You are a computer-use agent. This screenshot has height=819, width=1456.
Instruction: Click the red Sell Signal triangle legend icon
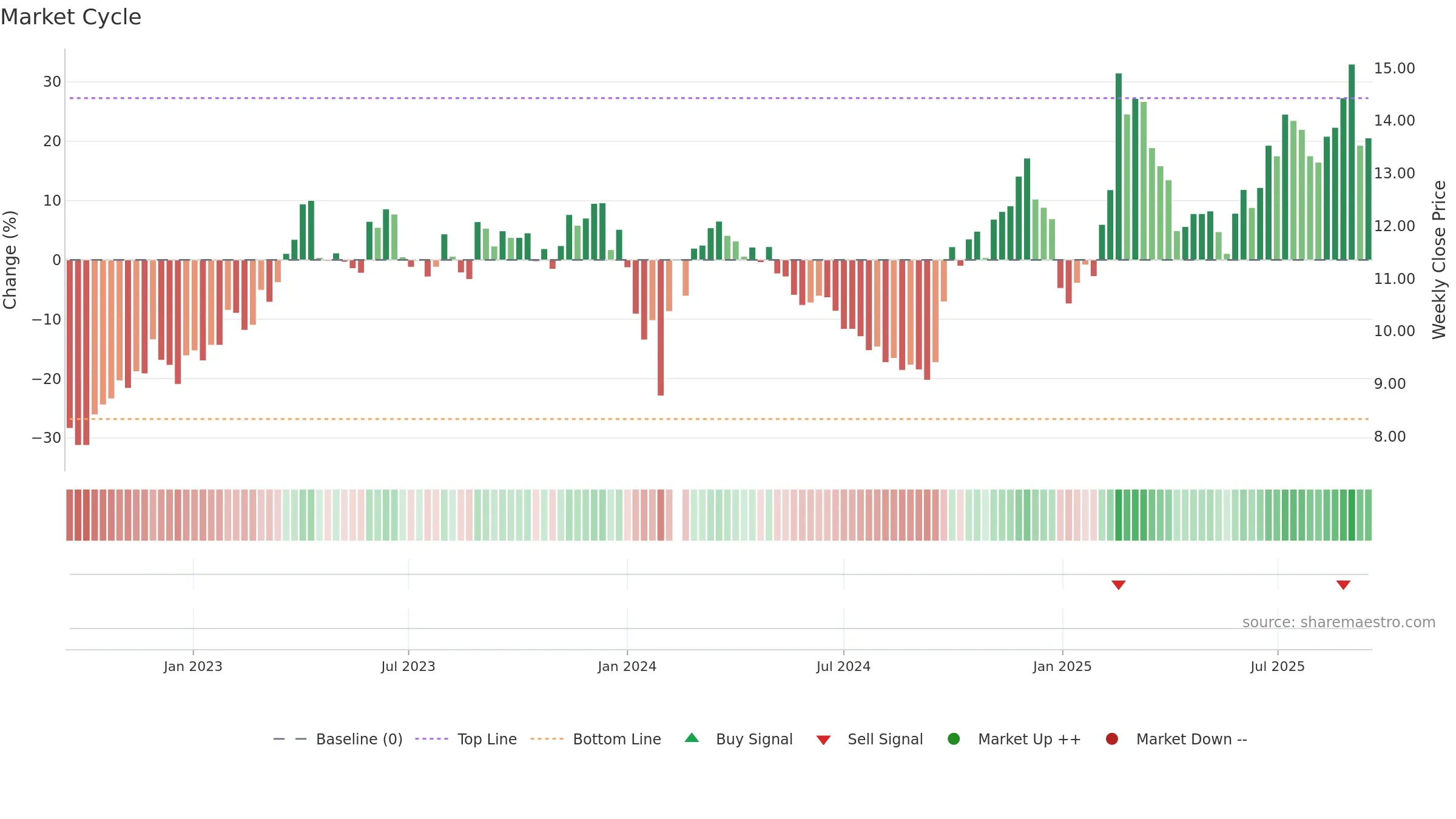coord(823,740)
